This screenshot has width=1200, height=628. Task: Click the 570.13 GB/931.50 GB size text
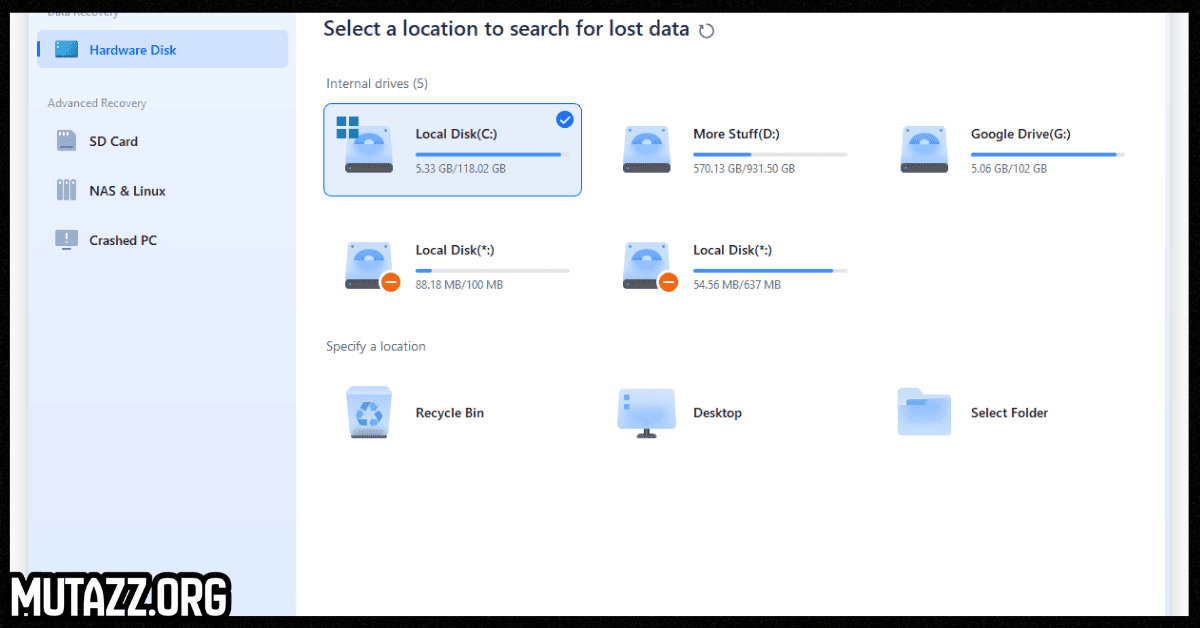744,169
